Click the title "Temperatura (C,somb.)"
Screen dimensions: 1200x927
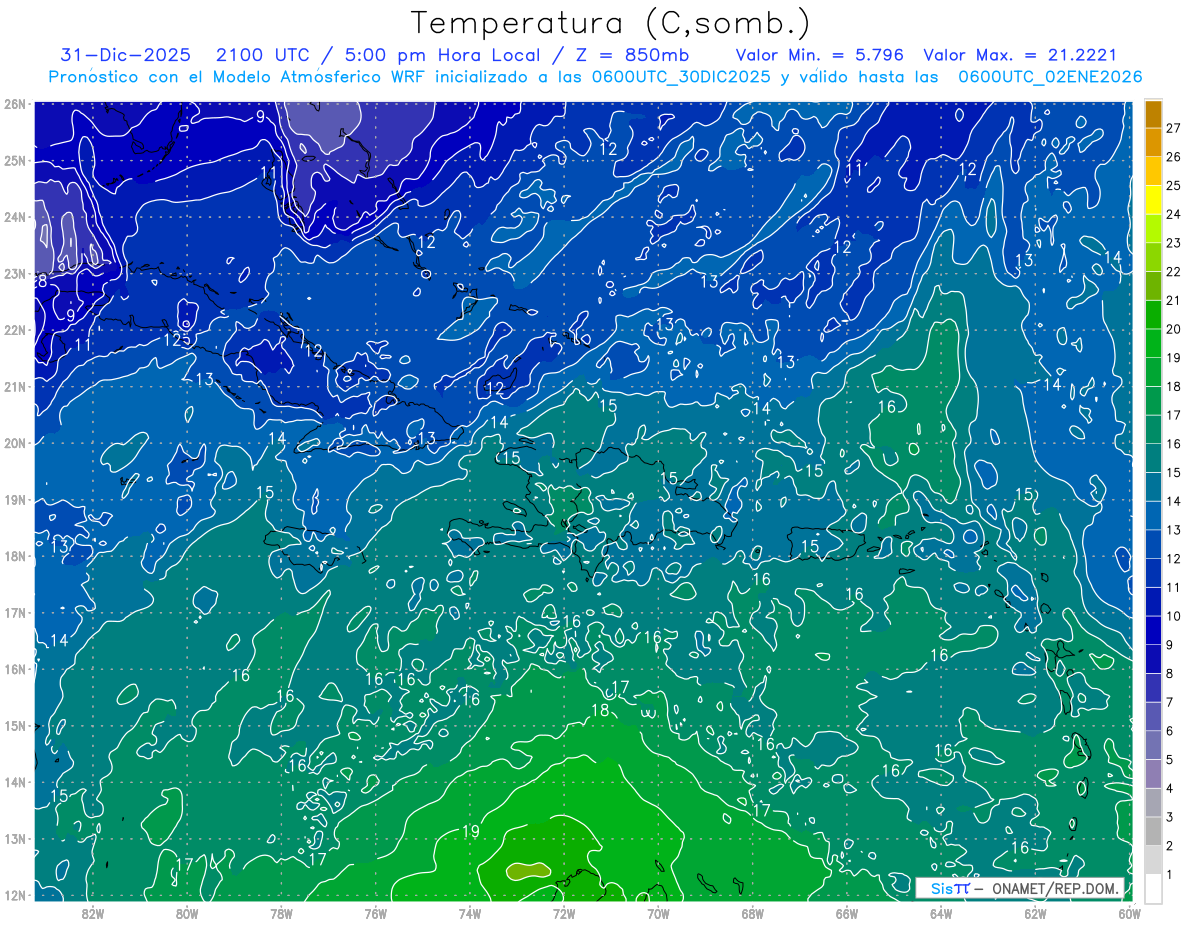pos(611,23)
